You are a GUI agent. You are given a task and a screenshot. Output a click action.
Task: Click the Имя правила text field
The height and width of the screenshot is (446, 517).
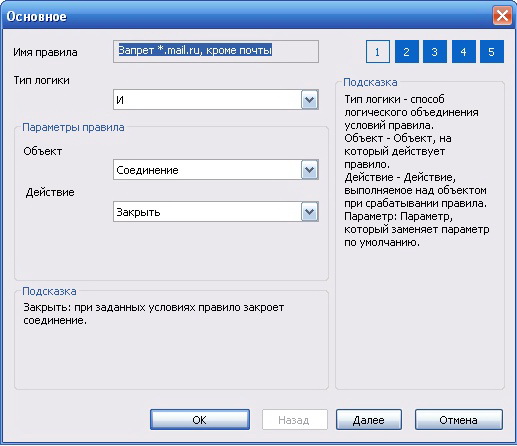[216, 51]
